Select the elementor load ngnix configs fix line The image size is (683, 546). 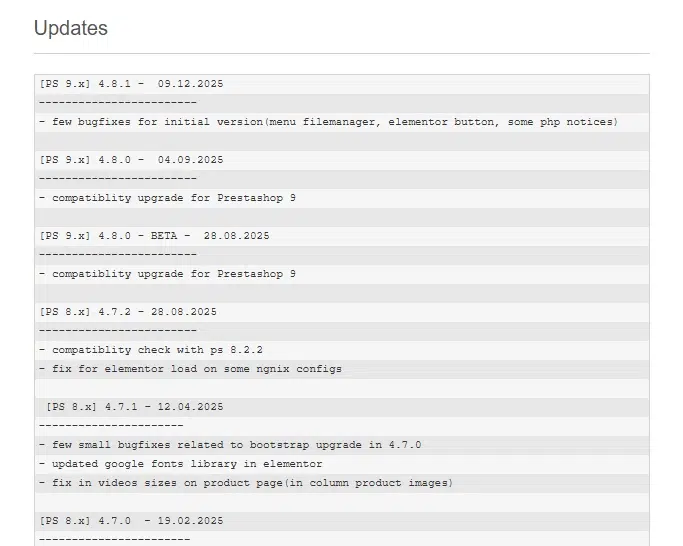(x=190, y=369)
